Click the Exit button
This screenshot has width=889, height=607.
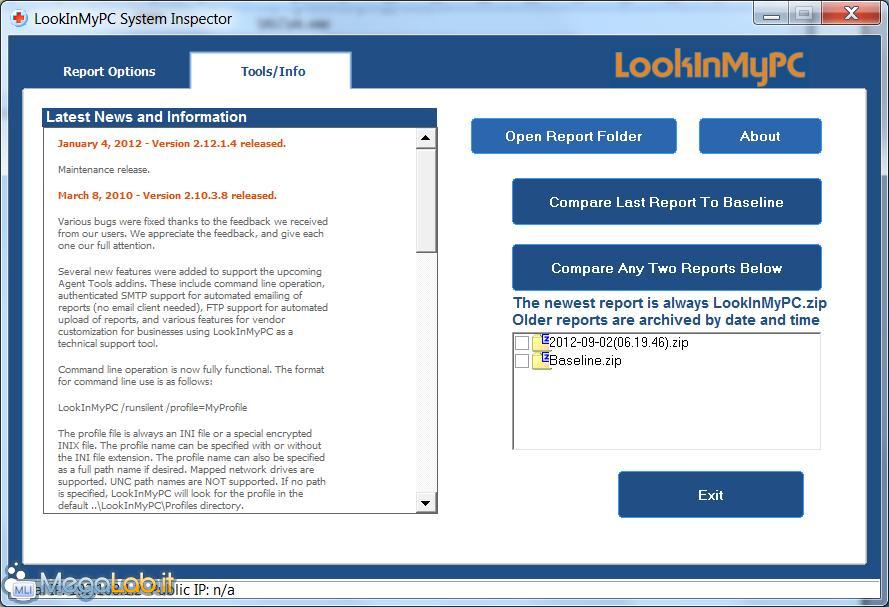[710, 495]
